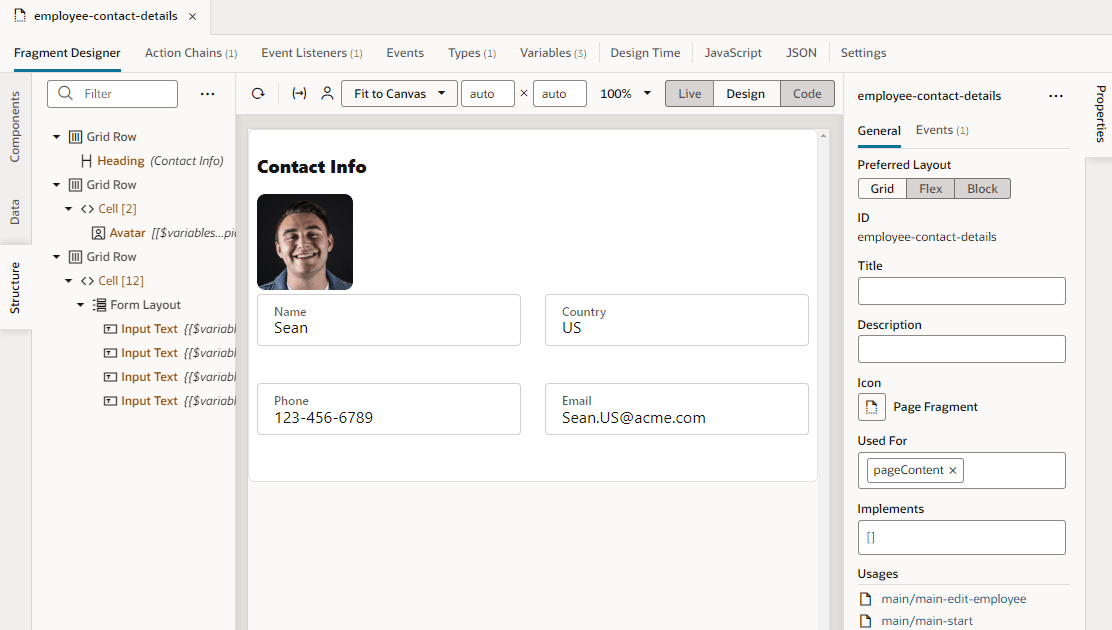This screenshot has height=630, width=1112.
Task: Select Flex preferred layout
Action: [930, 189]
